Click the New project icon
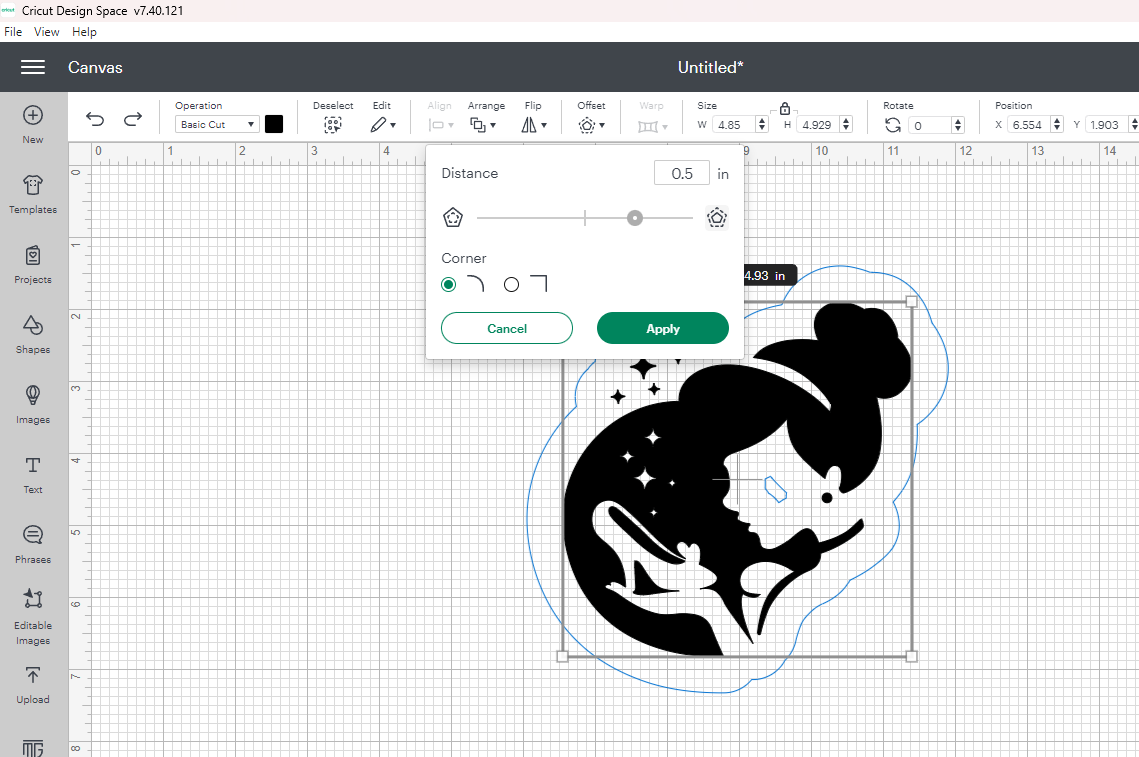Viewport: 1139px width, 757px height. click(x=33, y=116)
